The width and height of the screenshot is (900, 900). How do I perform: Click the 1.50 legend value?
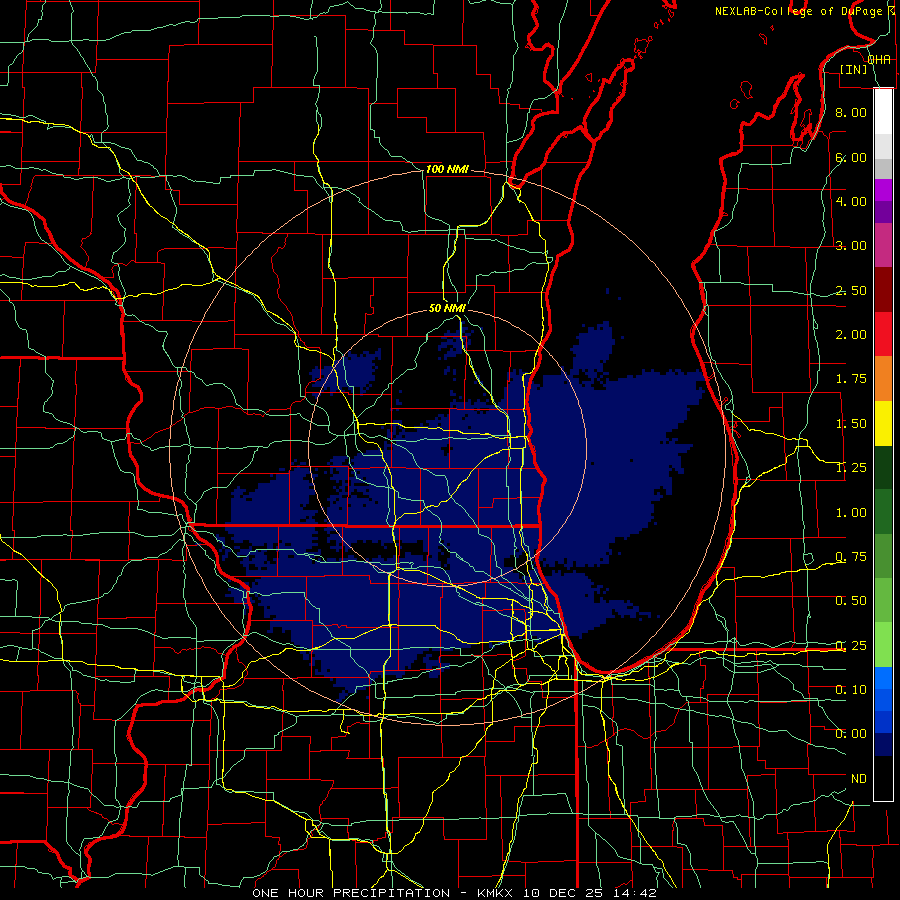(x=851, y=424)
